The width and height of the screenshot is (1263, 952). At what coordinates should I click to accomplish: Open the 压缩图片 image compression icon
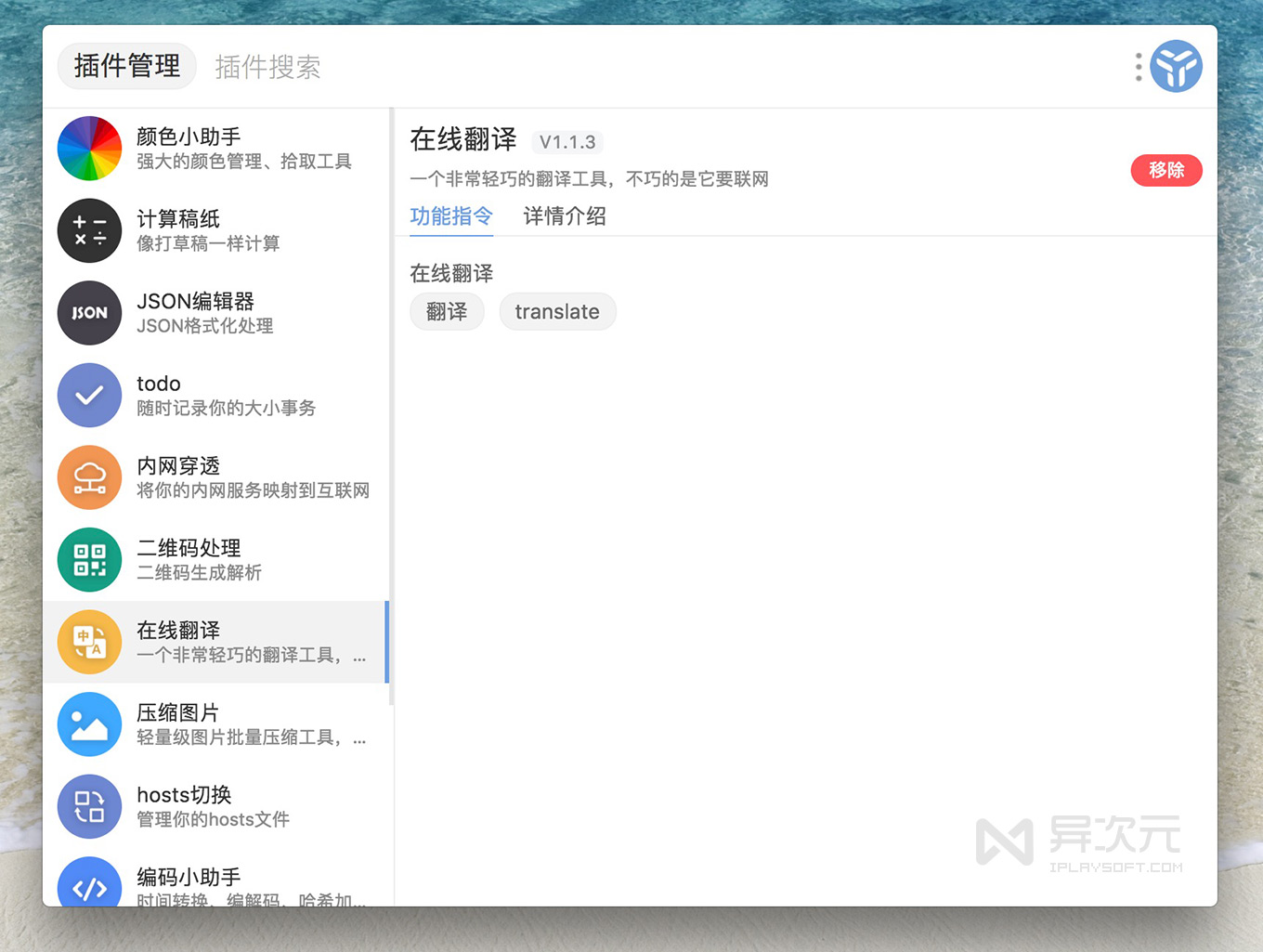tap(89, 724)
